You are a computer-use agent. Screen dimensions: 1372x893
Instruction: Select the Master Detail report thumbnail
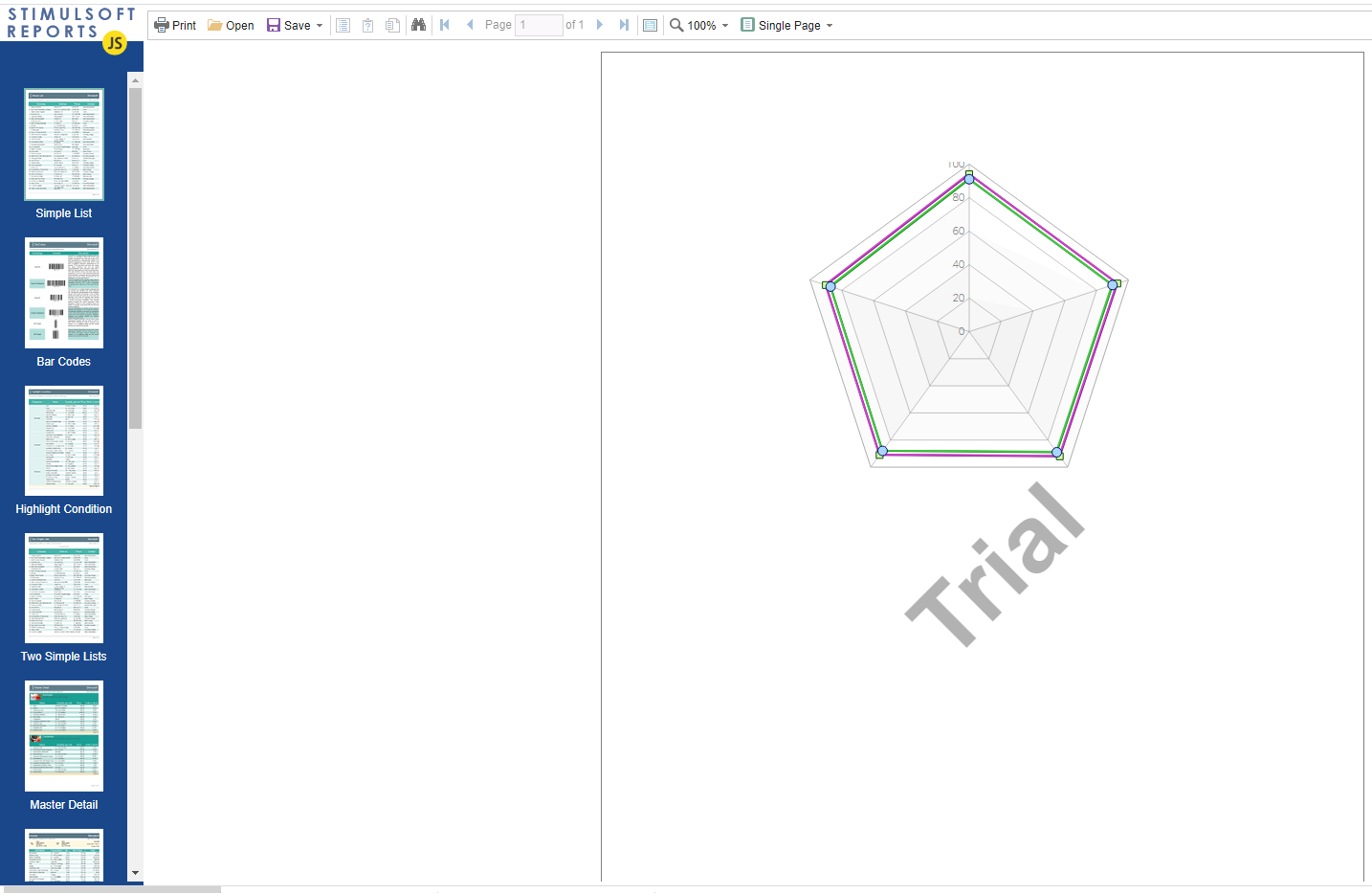pos(64,736)
